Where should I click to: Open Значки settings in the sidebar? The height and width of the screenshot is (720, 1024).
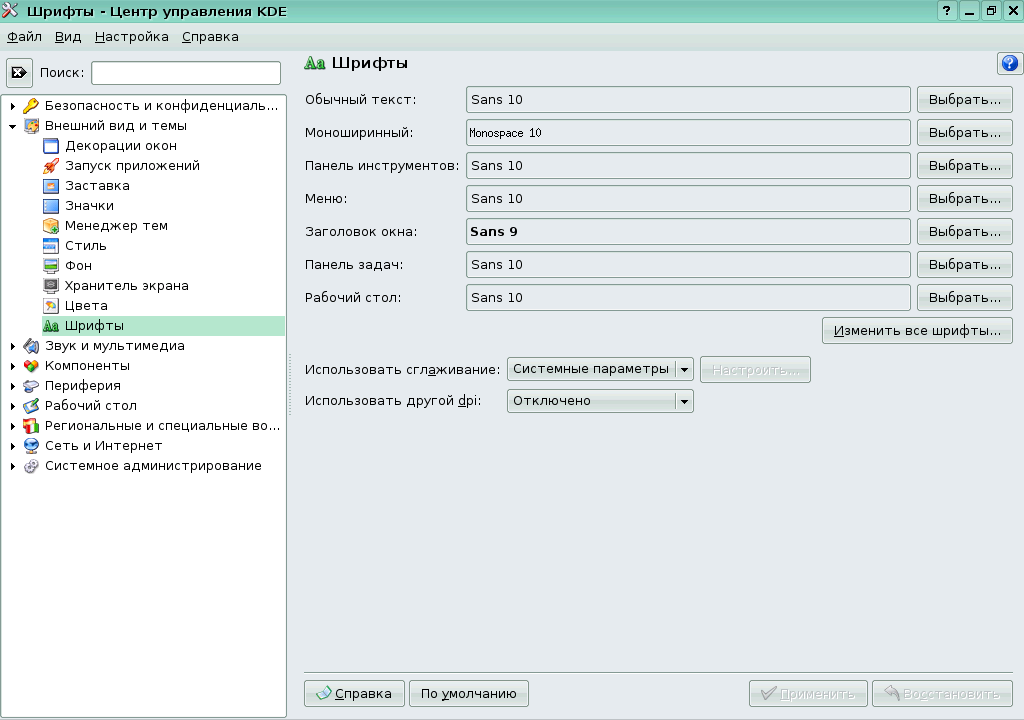click(x=52, y=205)
